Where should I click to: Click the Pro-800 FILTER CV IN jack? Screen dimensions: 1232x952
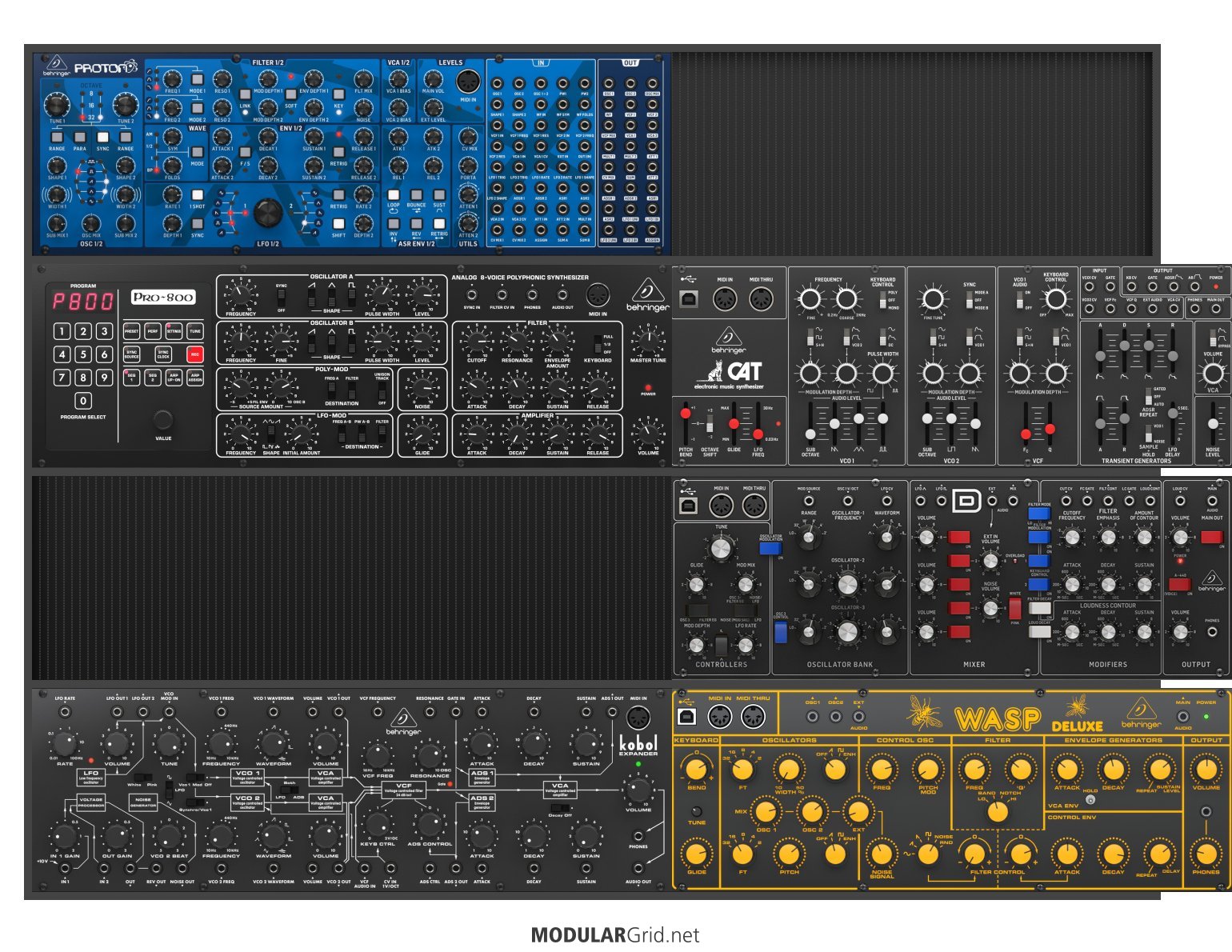(502, 294)
